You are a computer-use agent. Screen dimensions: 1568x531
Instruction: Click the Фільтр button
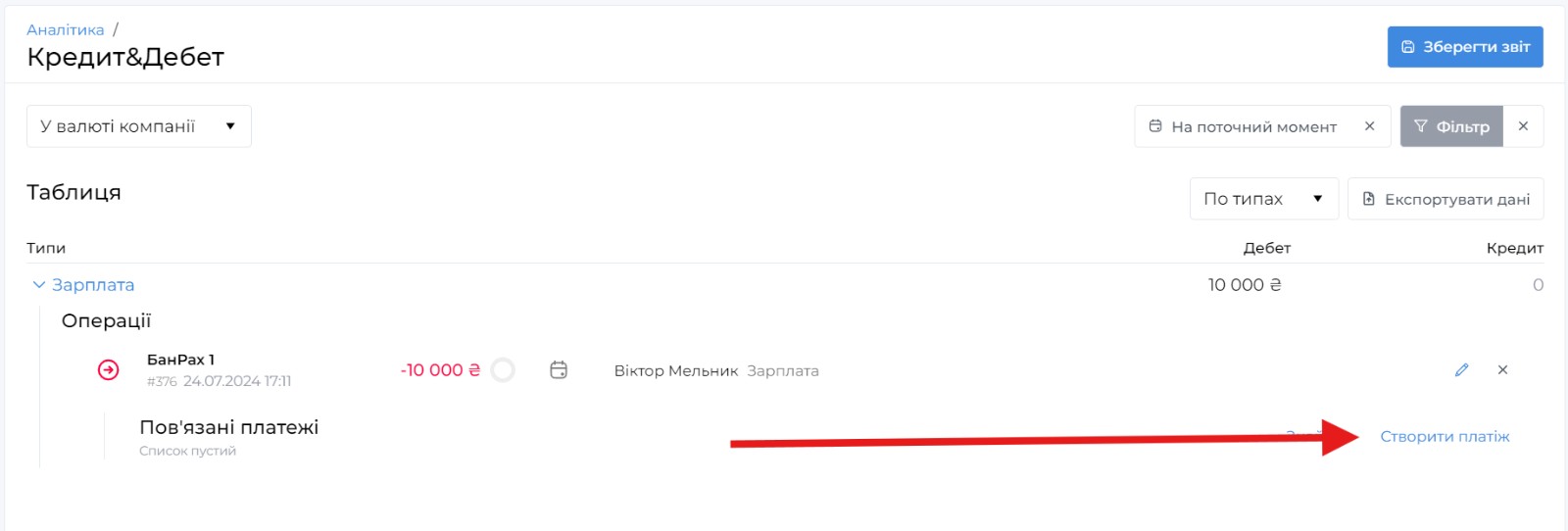(1451, 126)
